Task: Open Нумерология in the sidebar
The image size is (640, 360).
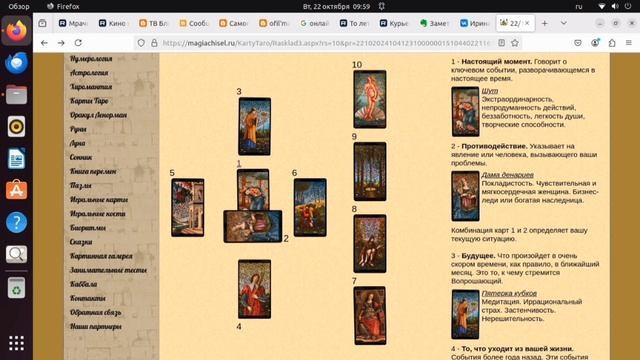Action: point(91,59)
